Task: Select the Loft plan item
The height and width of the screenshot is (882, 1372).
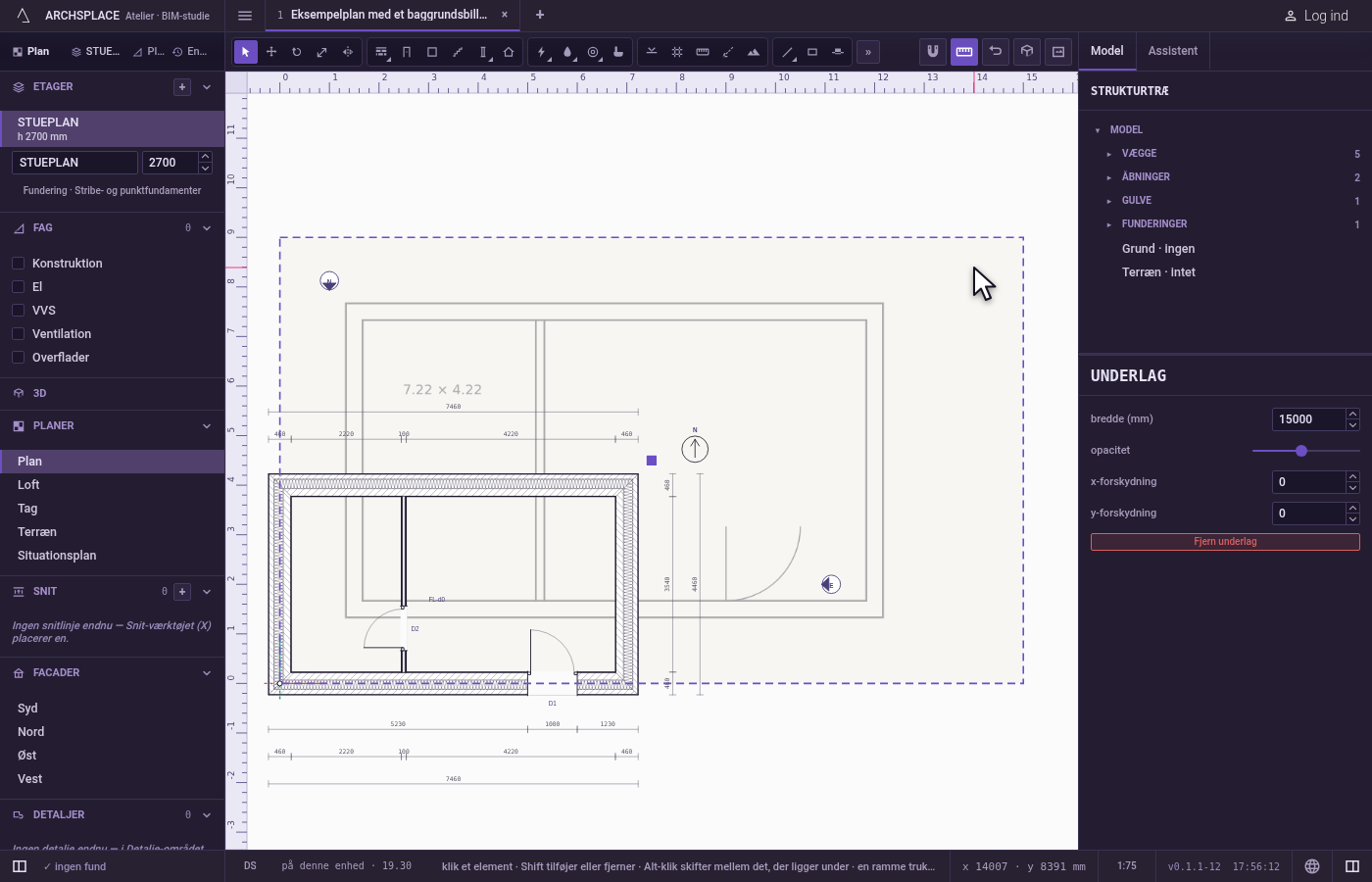Action: [113, 485]
